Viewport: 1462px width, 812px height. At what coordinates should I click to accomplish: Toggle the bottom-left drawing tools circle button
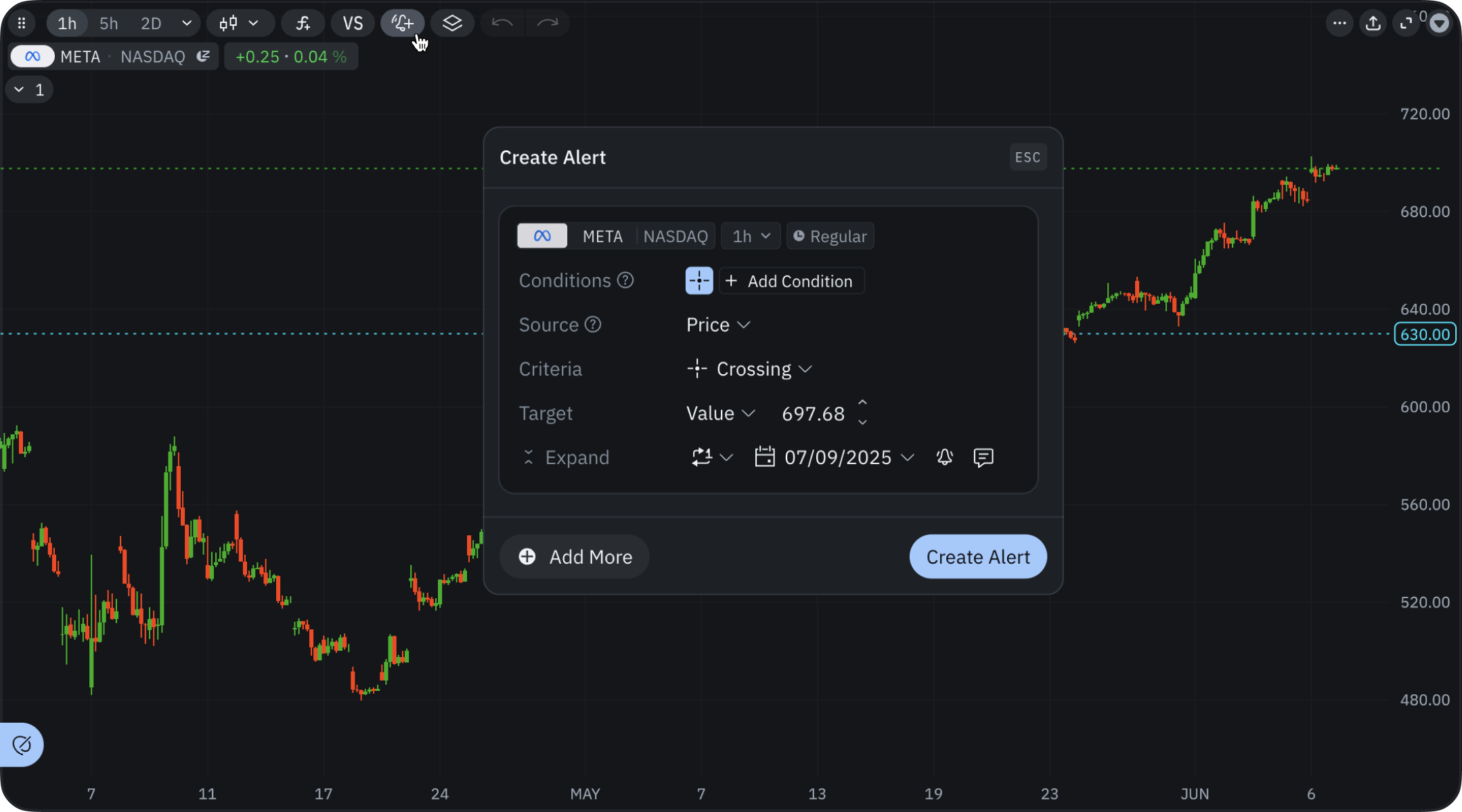22,745
